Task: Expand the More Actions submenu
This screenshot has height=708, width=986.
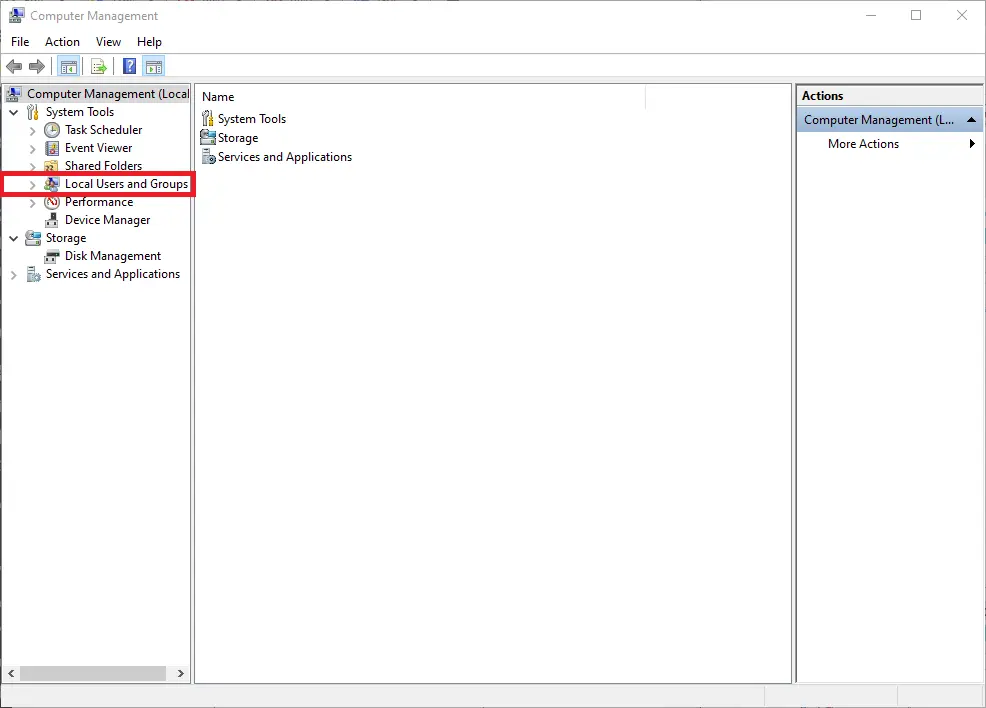Action: coord(970,143)
